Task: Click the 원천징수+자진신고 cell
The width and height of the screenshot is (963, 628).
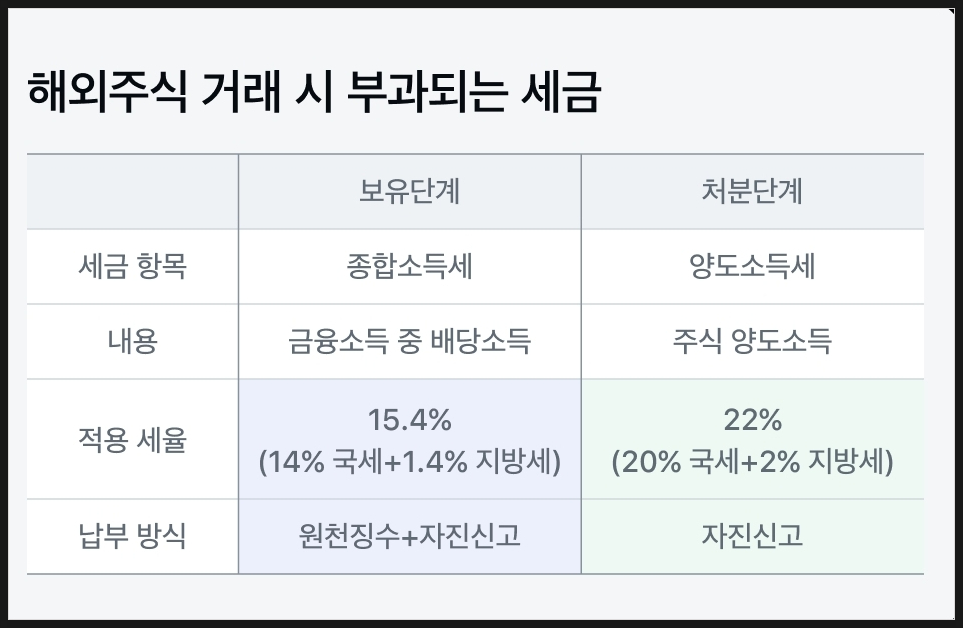Action: 409,536
